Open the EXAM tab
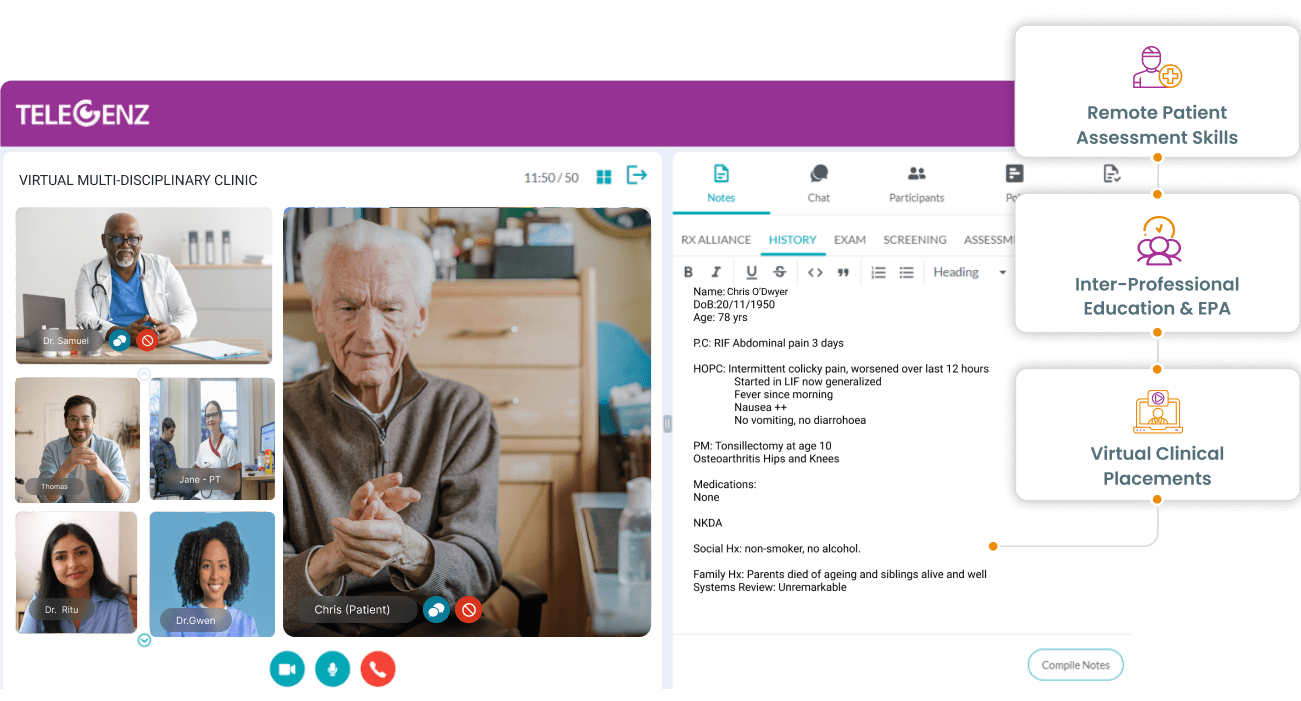Image resolution: width=1301 pixels, height=701 pixels. 849,240
